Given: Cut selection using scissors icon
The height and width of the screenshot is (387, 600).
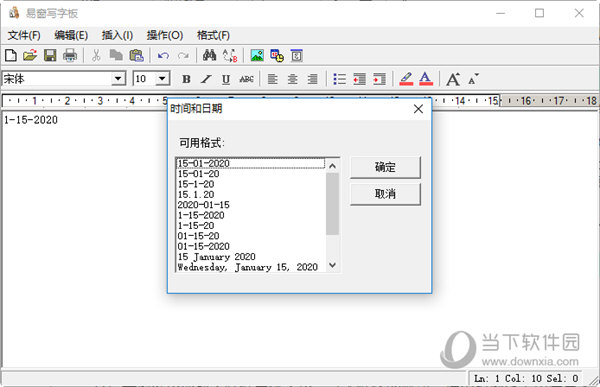Looking at the screenshot, I should tap(96, 56).
